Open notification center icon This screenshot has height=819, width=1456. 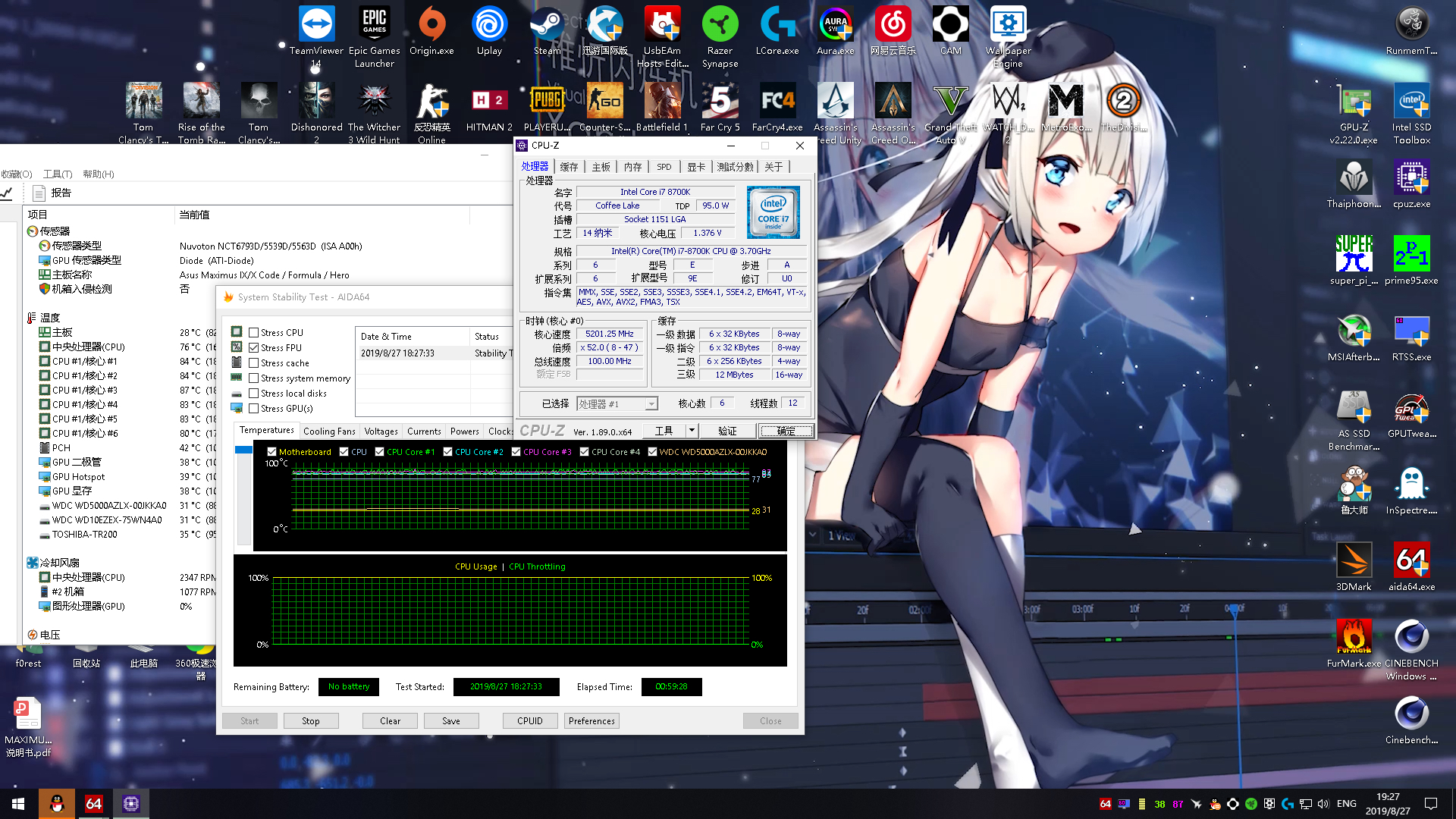[1431, 803]
